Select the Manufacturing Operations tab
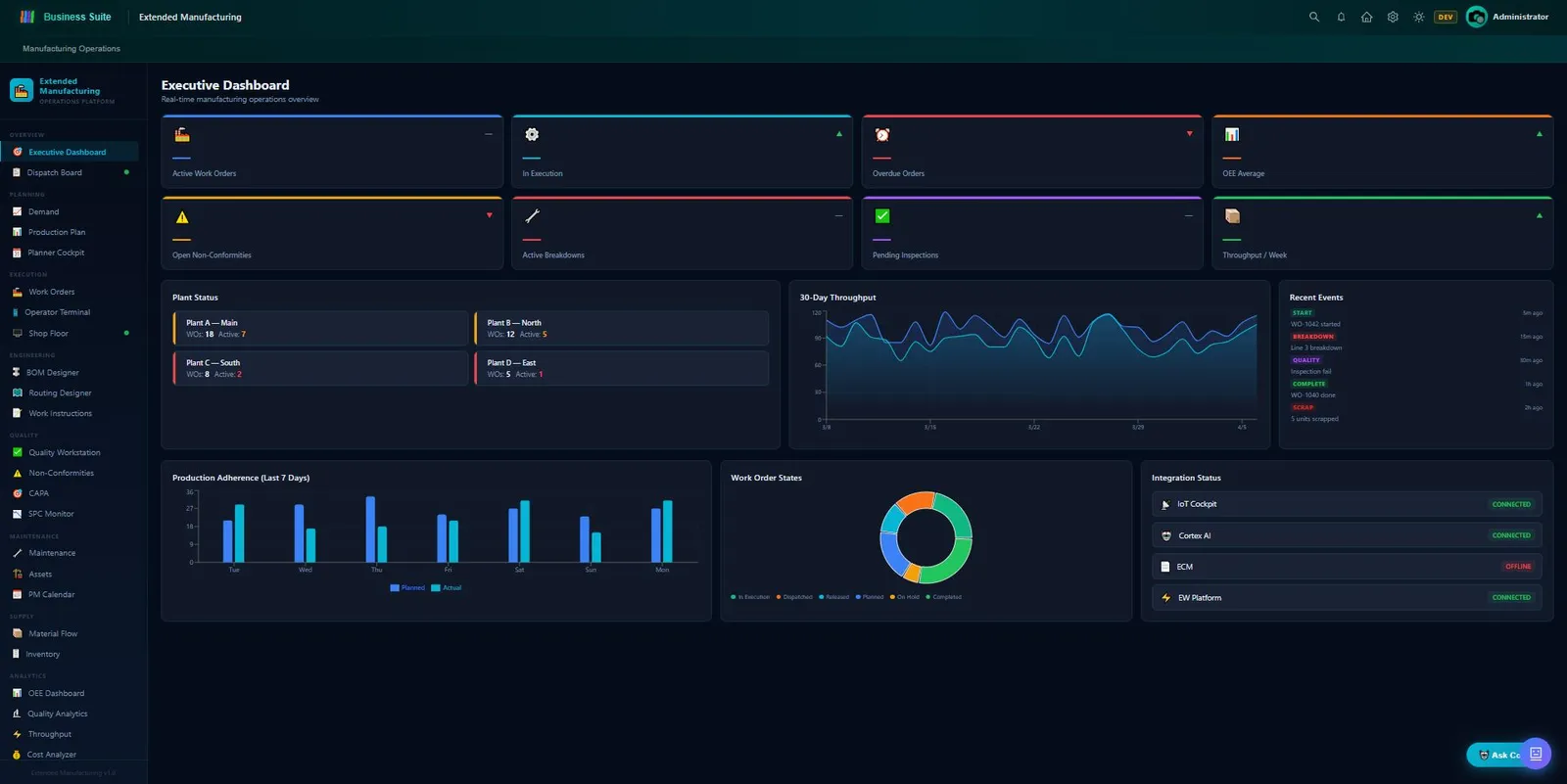The width and height of the screenshot is (1567, 784). pyautogui.click(x=71, y=49)
